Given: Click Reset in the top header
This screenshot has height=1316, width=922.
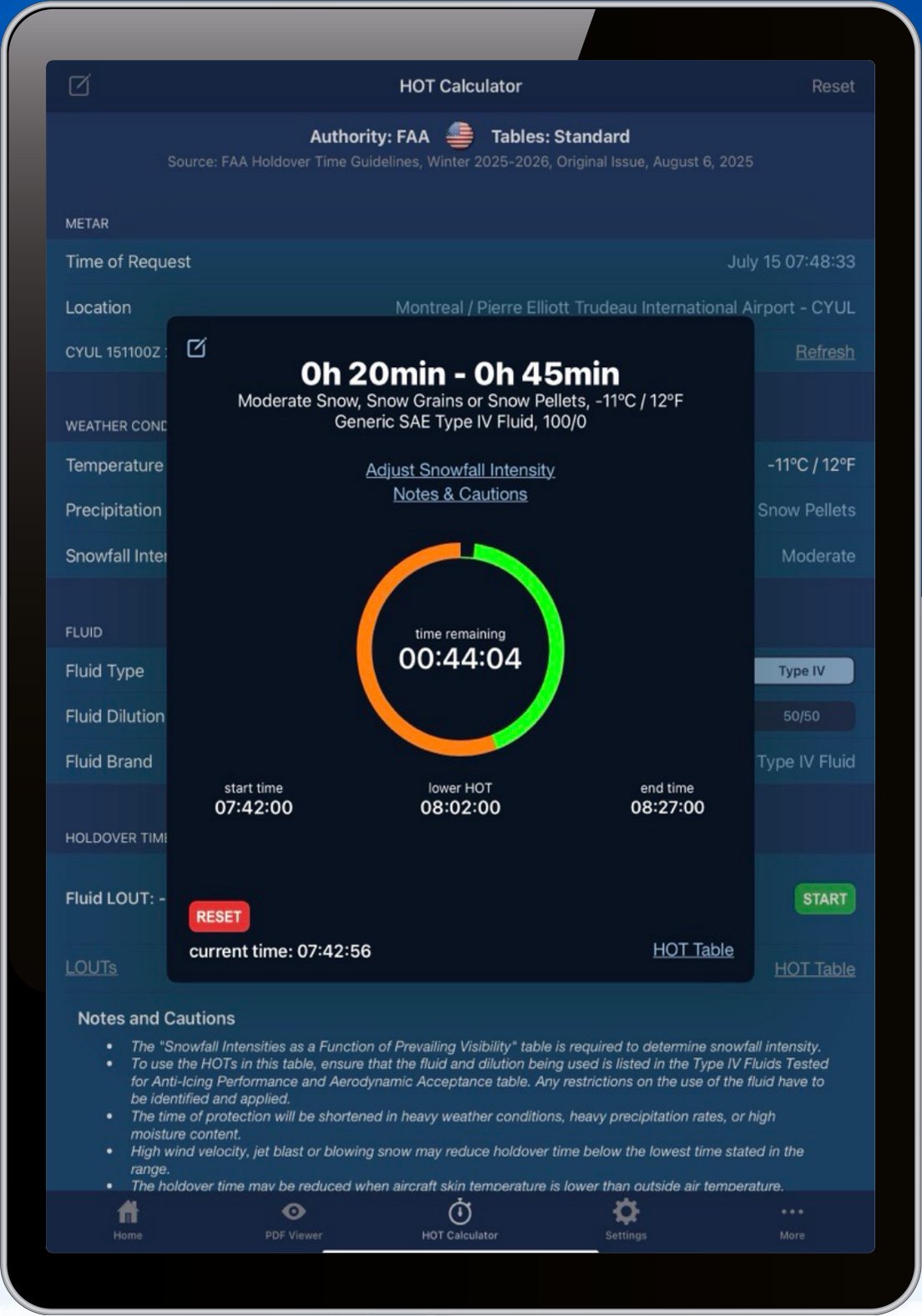Looking at the screenshot, I should tap(833, 86).
